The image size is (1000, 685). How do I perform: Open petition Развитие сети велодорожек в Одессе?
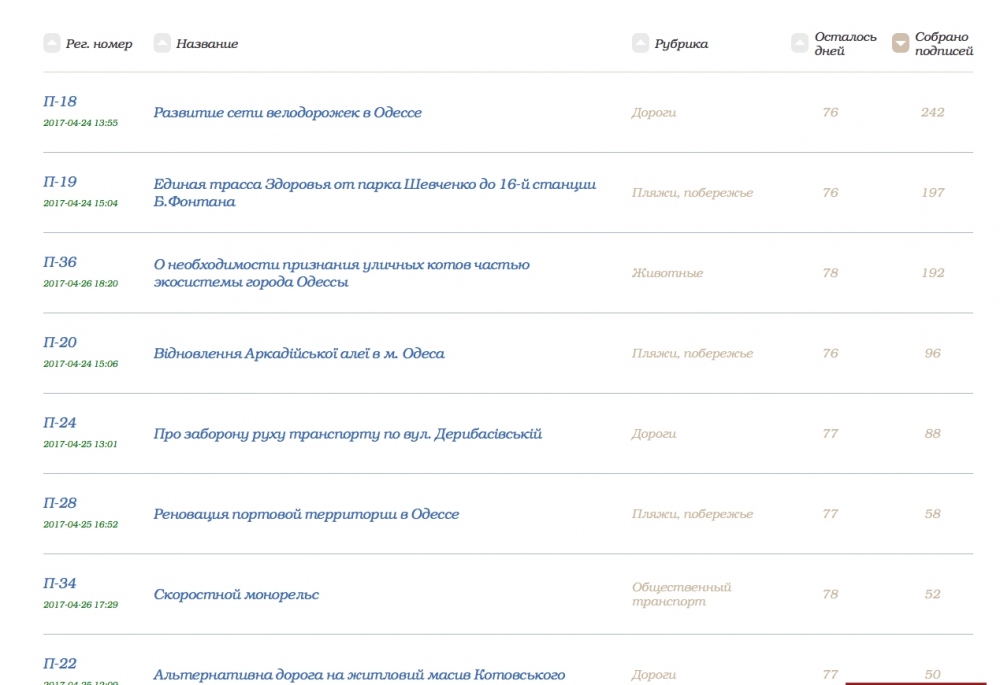288,113
